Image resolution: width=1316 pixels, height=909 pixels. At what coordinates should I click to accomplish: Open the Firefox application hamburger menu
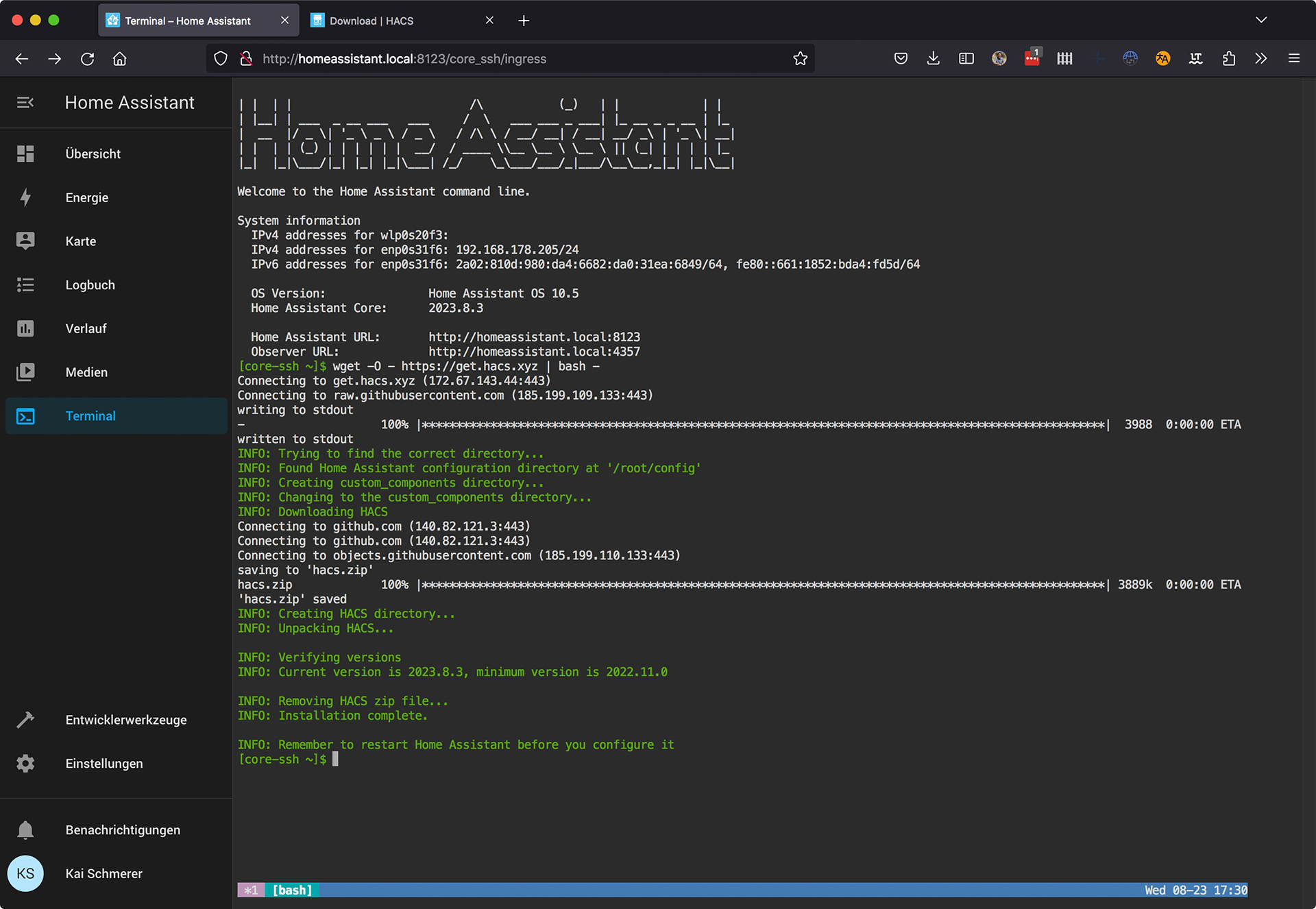coord(1294,59)
